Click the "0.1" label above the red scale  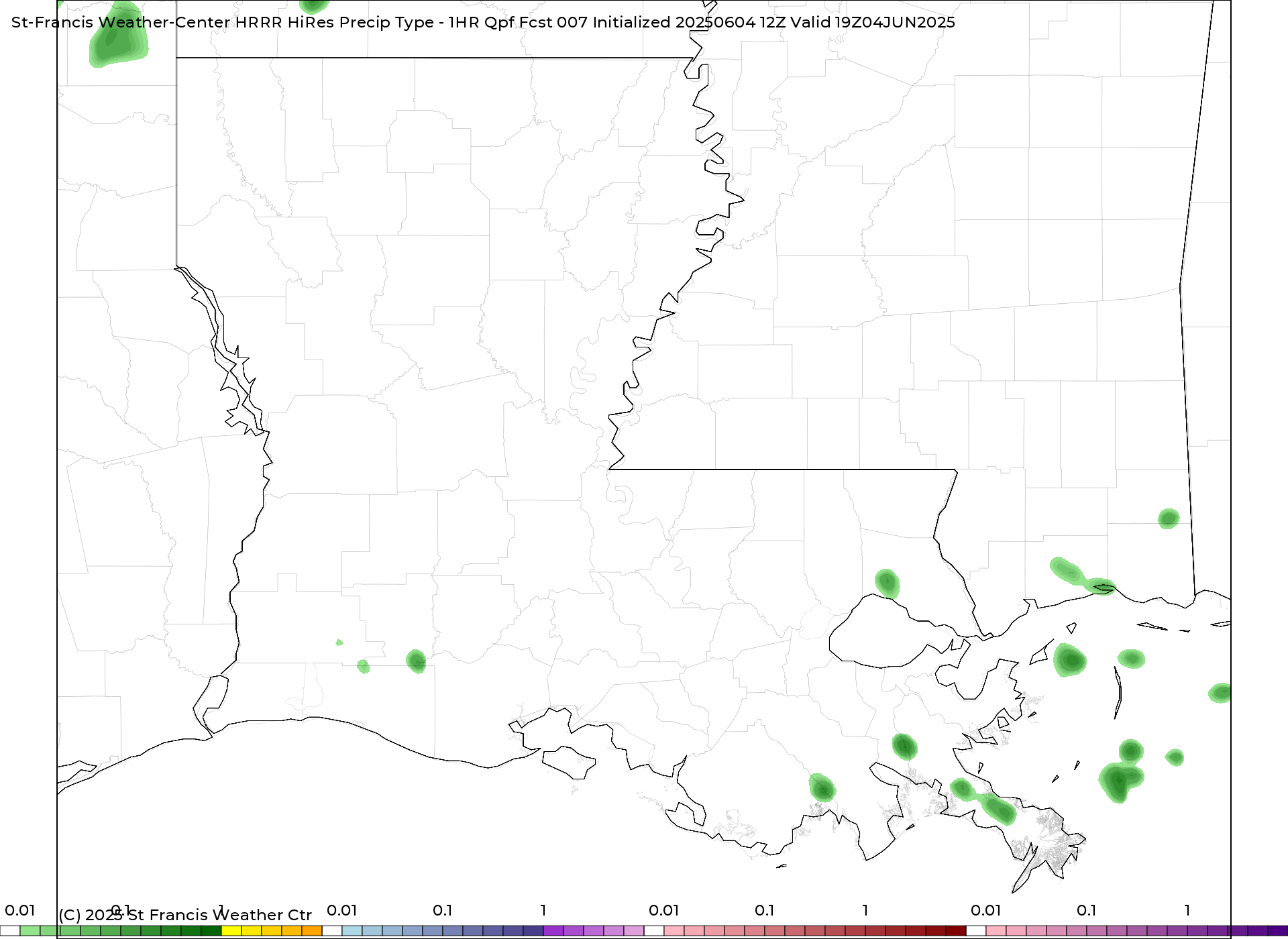[x=765, y=911]
